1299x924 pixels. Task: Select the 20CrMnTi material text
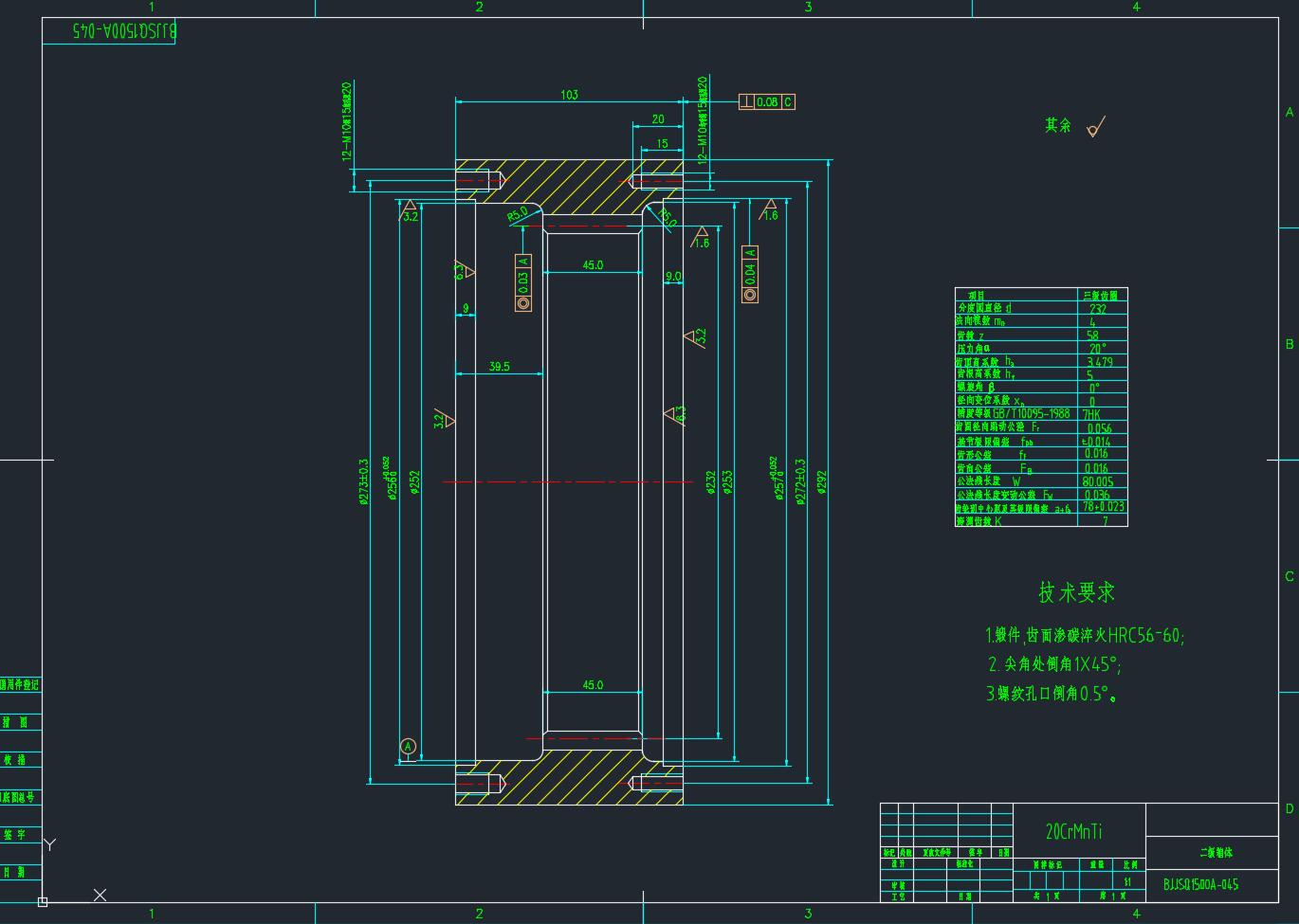1073,831
